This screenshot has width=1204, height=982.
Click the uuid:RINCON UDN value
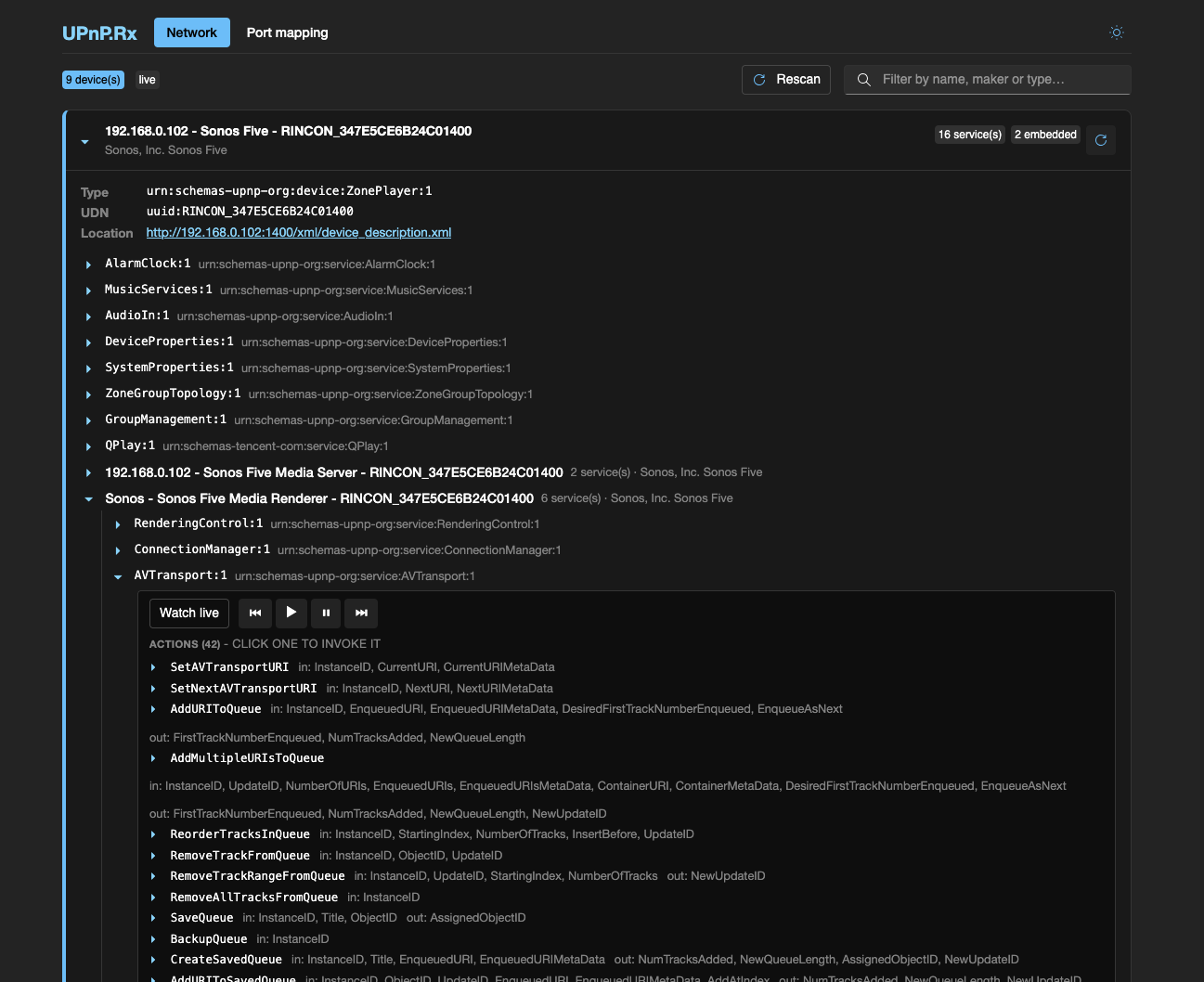click(x=250, y=211)
